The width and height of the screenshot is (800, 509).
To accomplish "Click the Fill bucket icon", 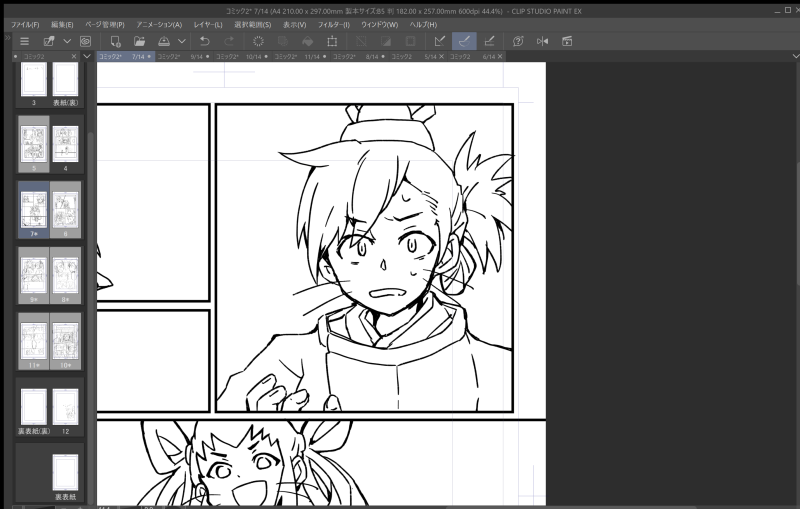I will 308,41.
